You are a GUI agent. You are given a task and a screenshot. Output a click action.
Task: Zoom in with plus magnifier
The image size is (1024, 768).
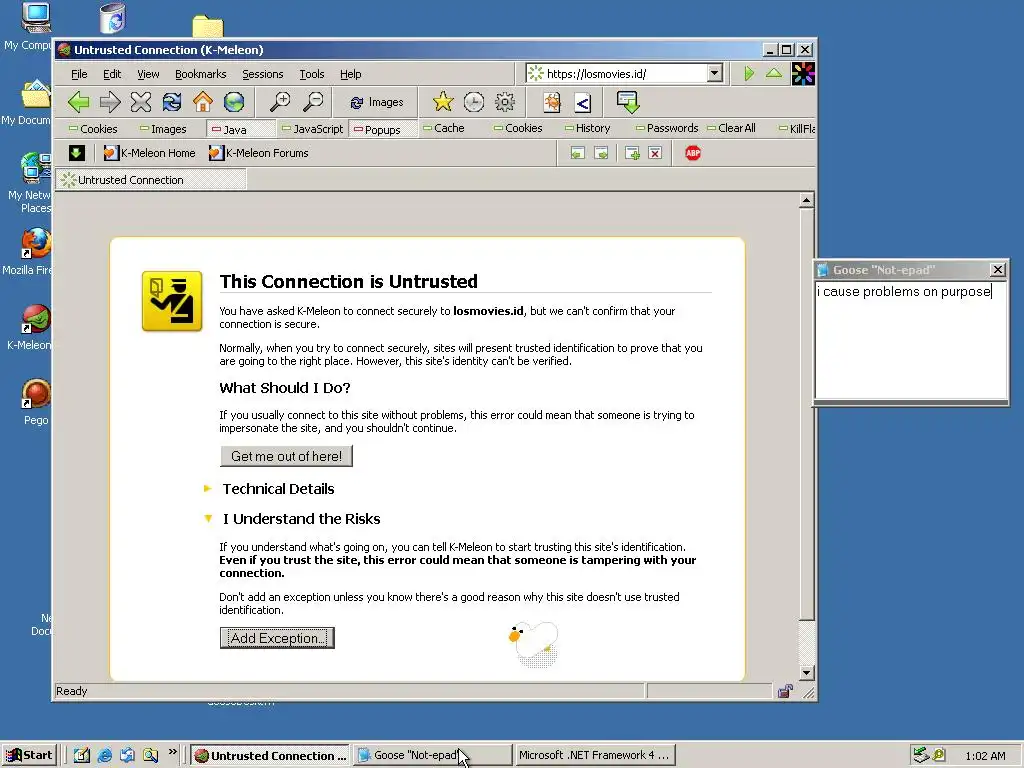click(x=280, y=102)
